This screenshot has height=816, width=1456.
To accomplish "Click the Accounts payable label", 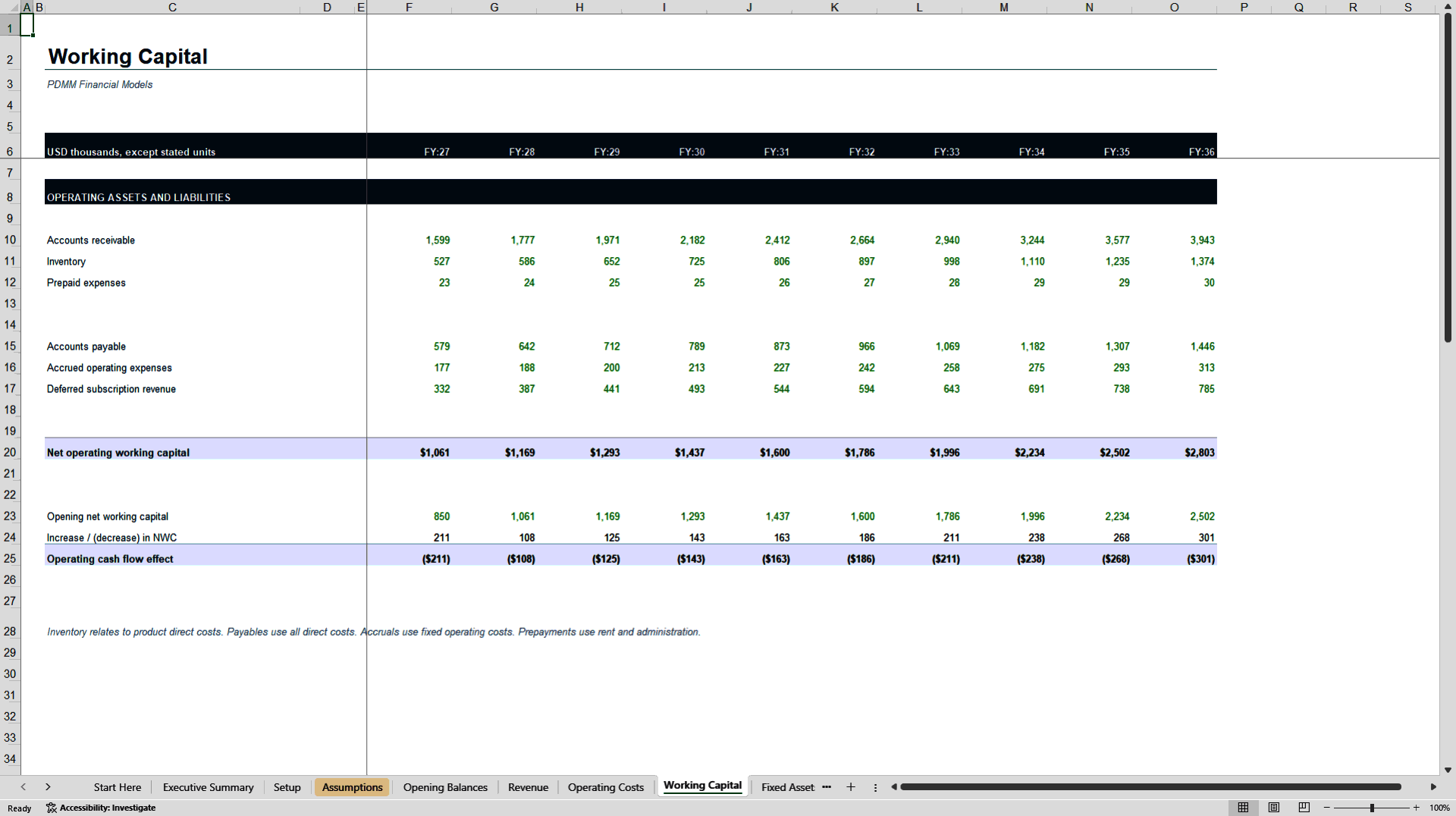I will pyautogui.click(x=86, y=347).
